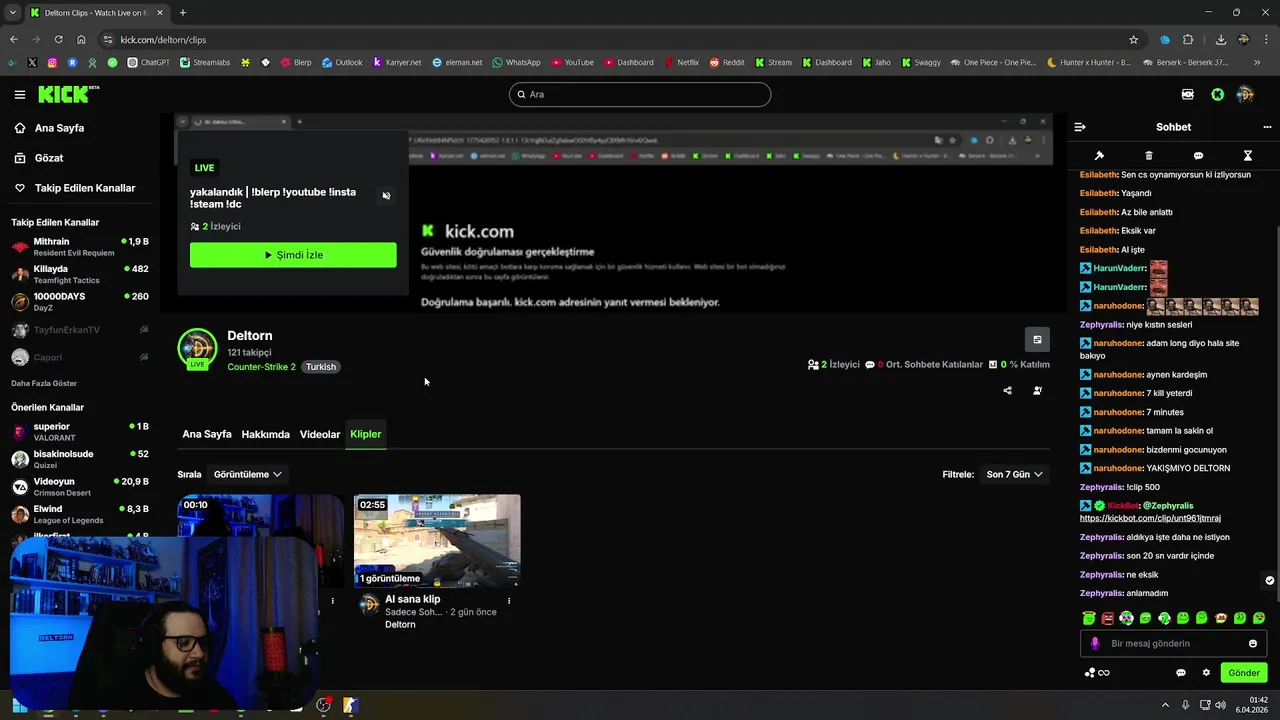
Task: Switch to Videolar channel tab
Action: (x=320, y=434)
